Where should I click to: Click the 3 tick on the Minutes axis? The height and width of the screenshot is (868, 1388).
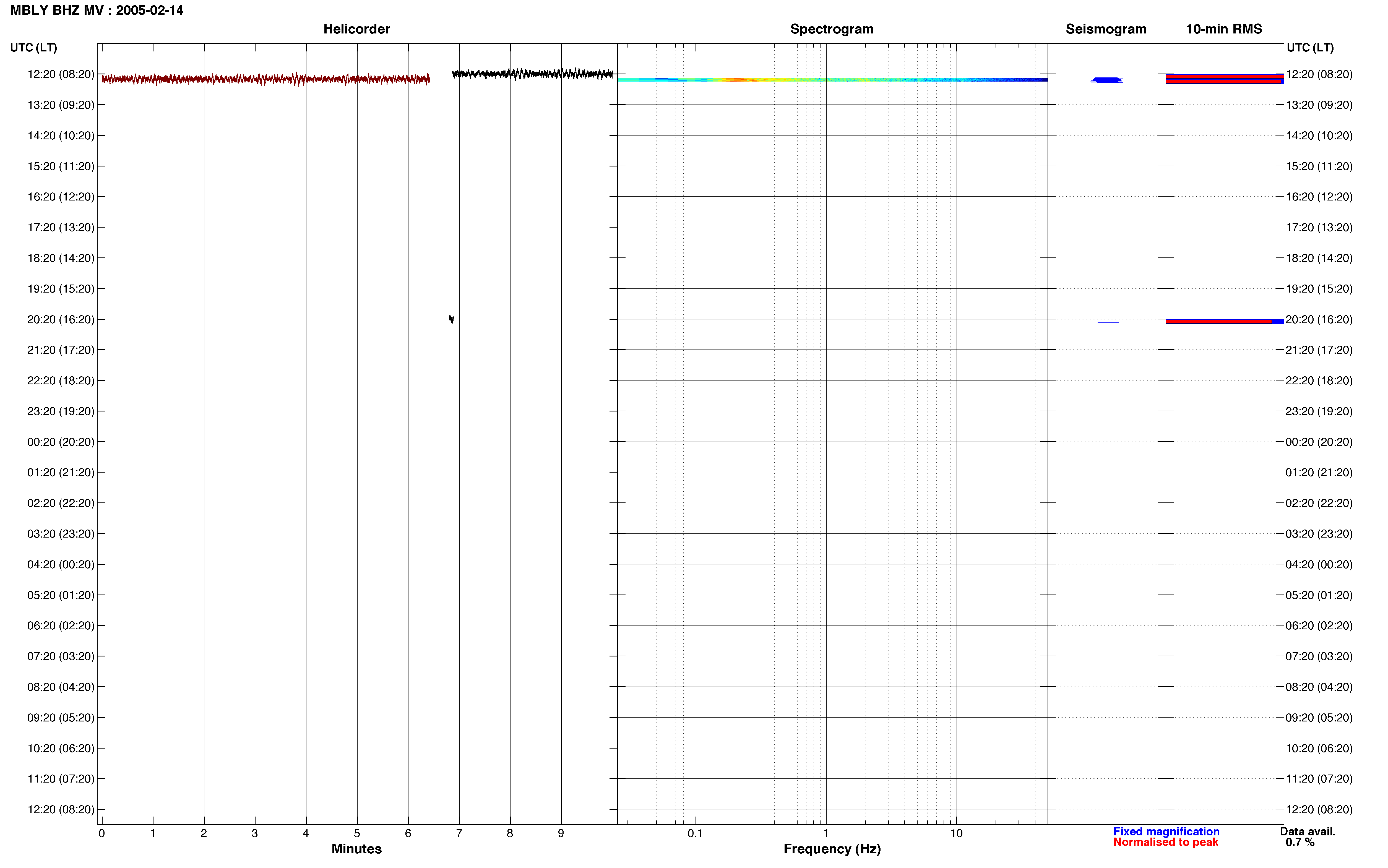tap(255, 833)
